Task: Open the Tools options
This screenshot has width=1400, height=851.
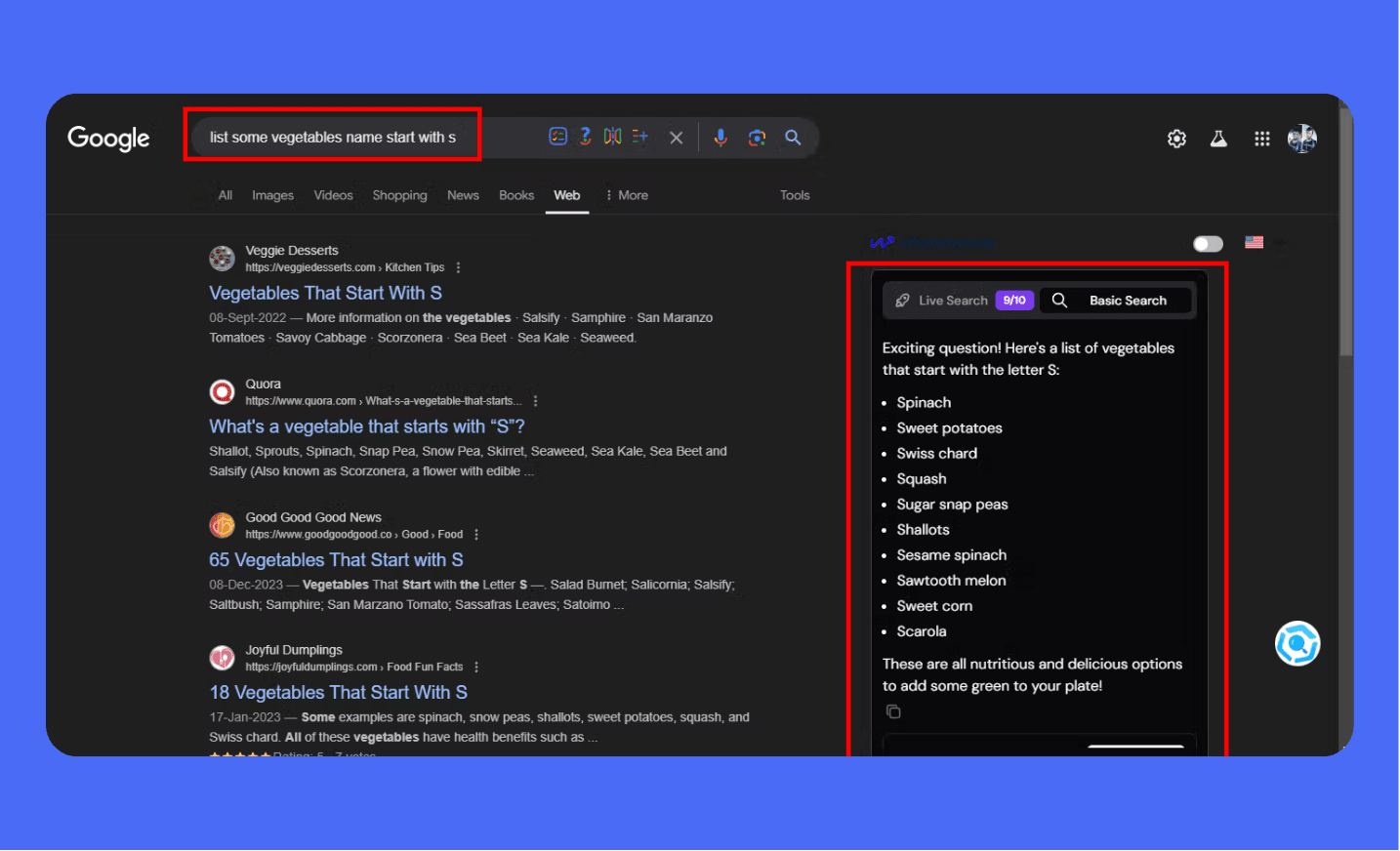Action: tap(795, 195)
